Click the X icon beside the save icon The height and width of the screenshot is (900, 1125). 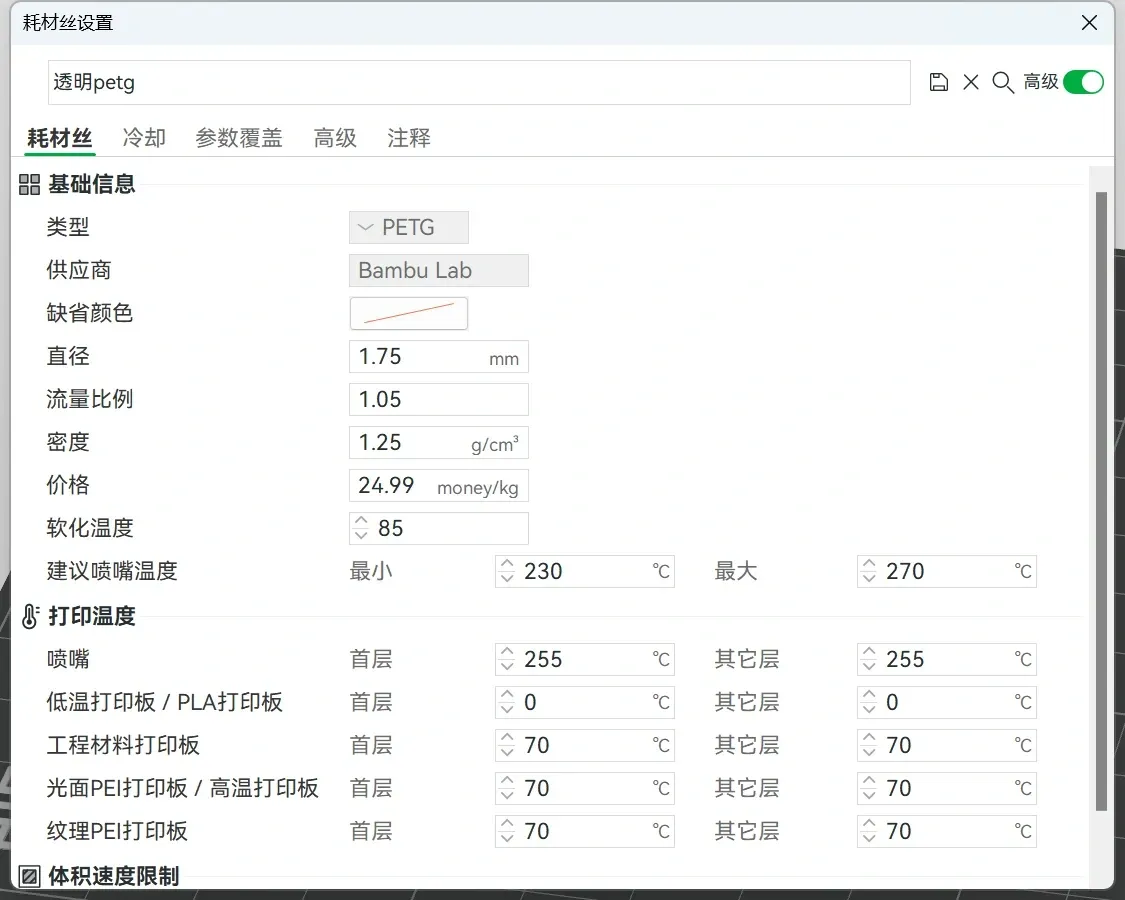(x=971, y=83)
